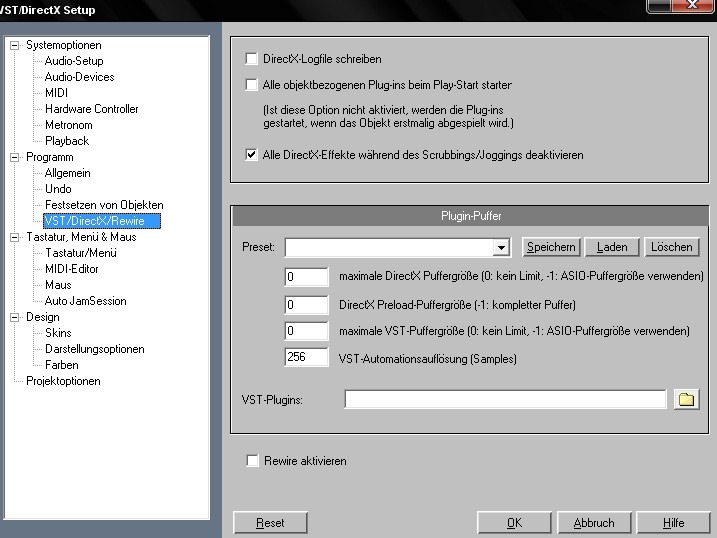
Task: Open Tastatur/Menü settings page
Action: (81, 253)
